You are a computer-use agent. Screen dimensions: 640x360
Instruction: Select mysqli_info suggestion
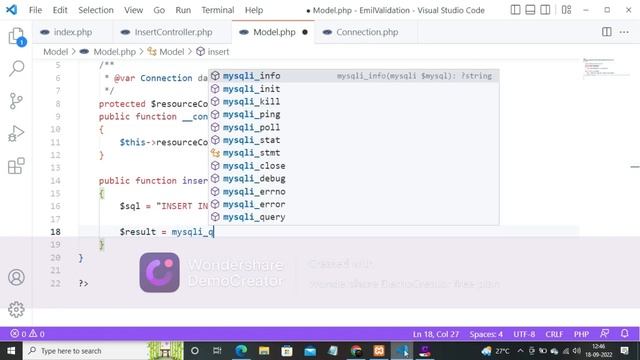354,76
